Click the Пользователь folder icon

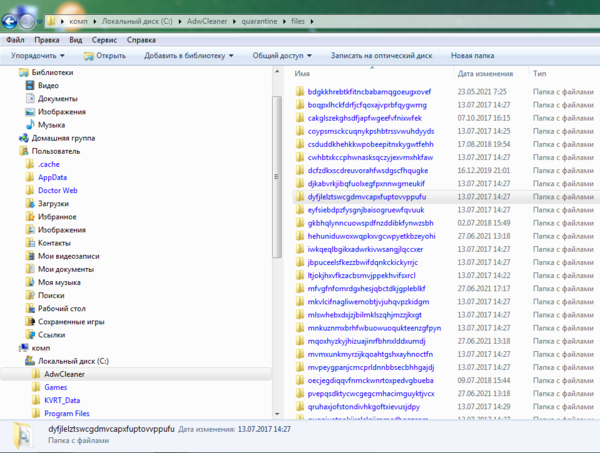[24, 151]
